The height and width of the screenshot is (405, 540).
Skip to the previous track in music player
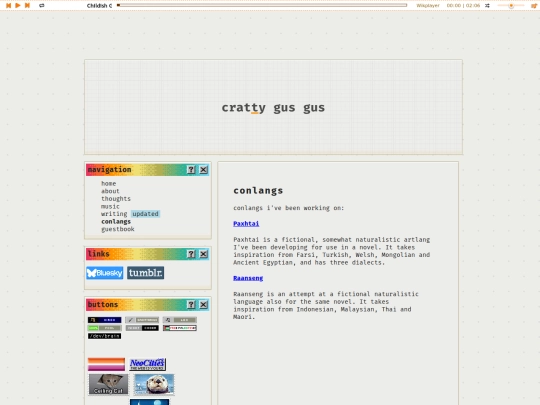(9, 6)
